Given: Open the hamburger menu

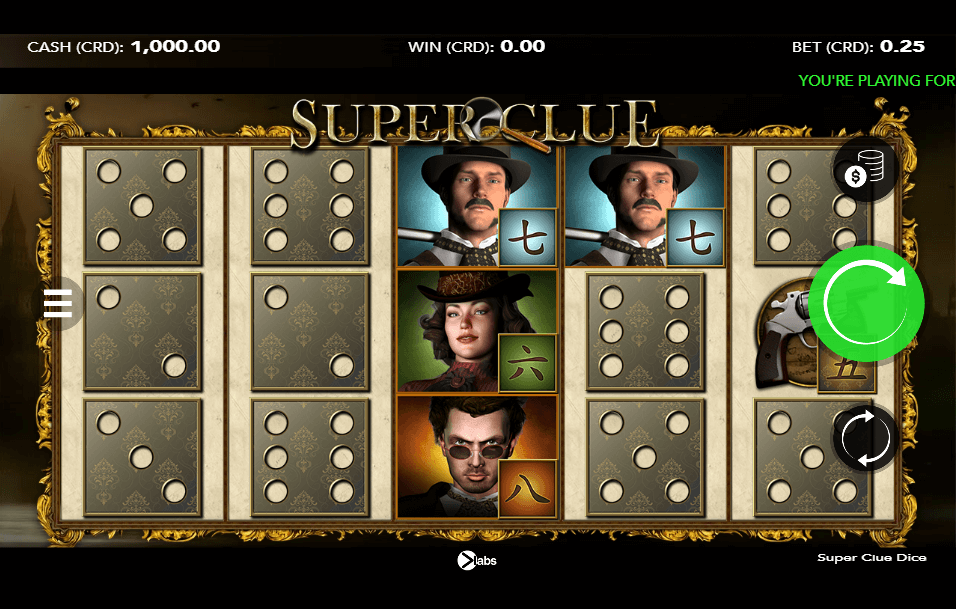Looking at the screenshot, I should (58, 304).
